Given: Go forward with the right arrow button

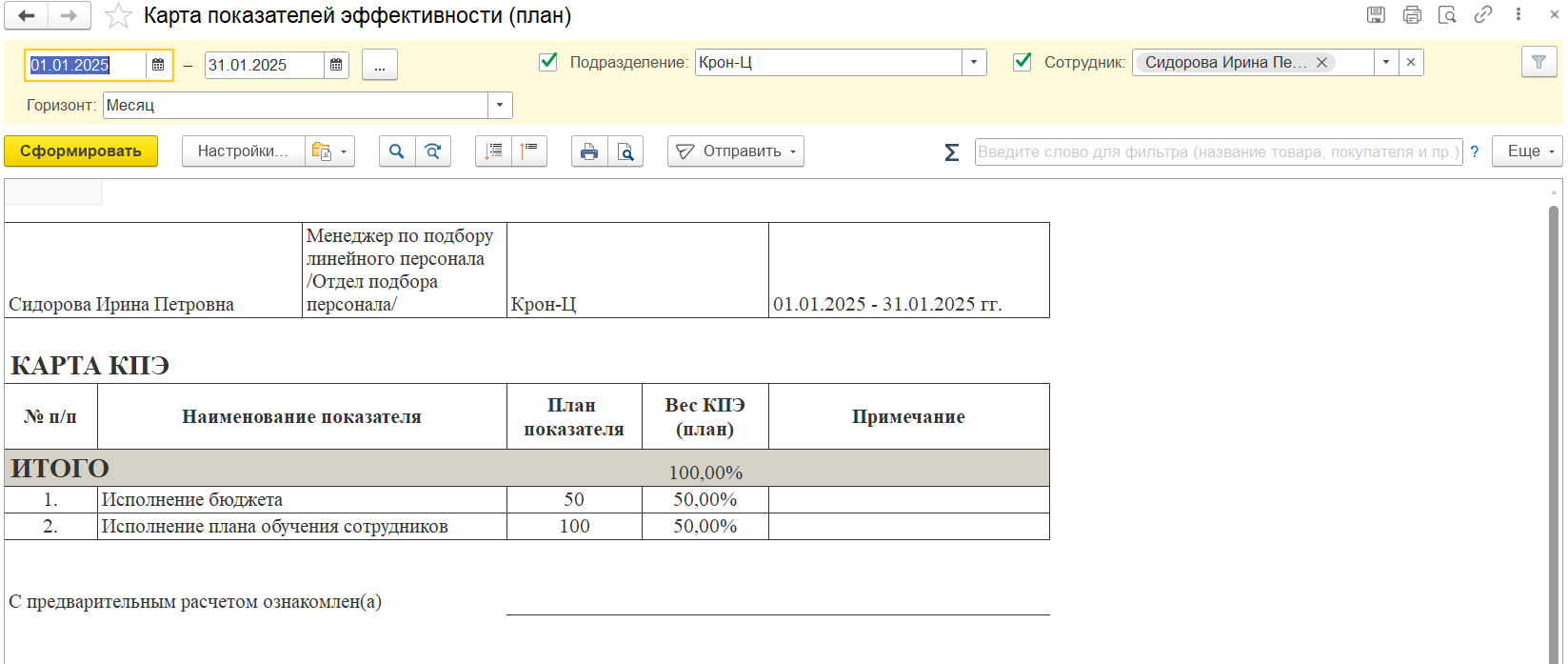Looking at the screenshot, I should (x=69, y=15).
